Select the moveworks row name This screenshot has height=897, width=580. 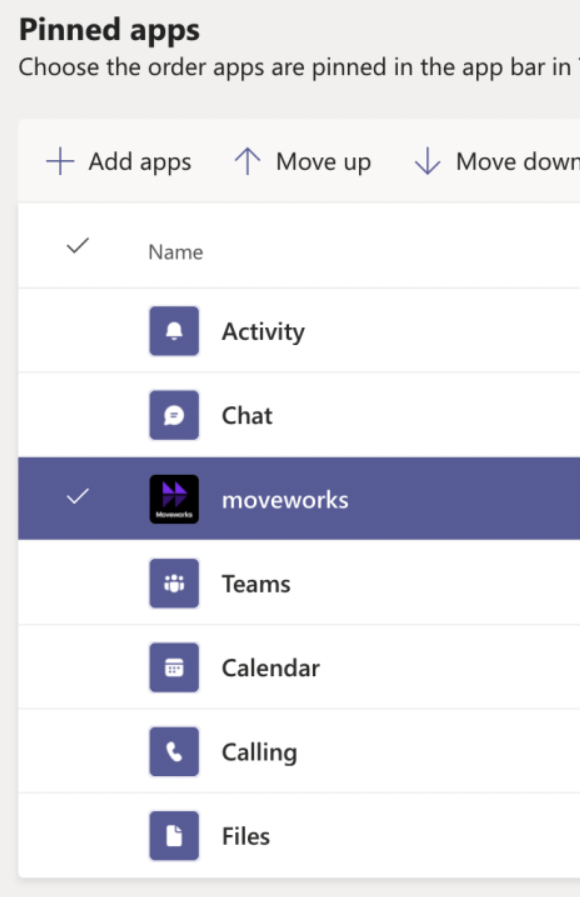click(285, 500)
